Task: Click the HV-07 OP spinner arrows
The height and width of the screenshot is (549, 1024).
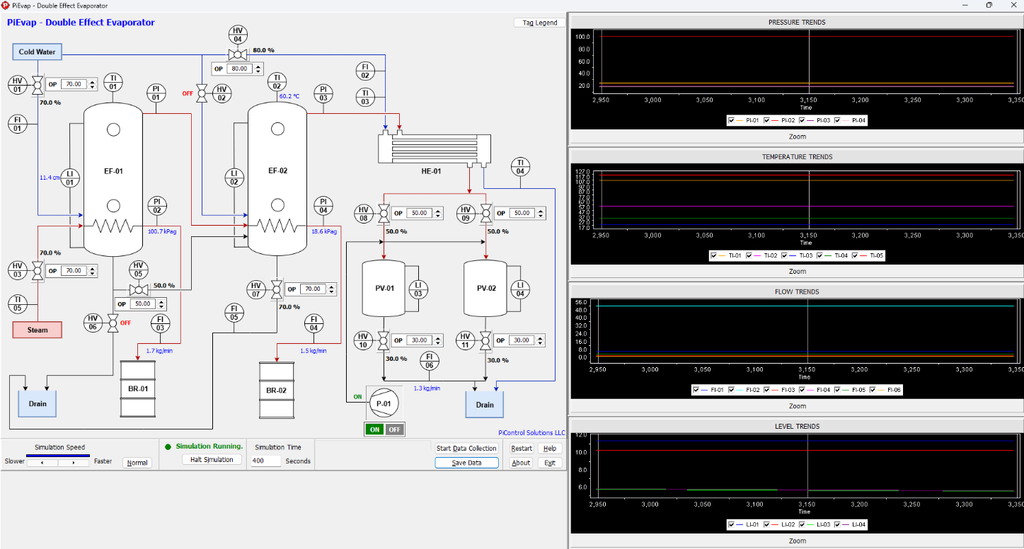Action: click(x=332, y=289)
